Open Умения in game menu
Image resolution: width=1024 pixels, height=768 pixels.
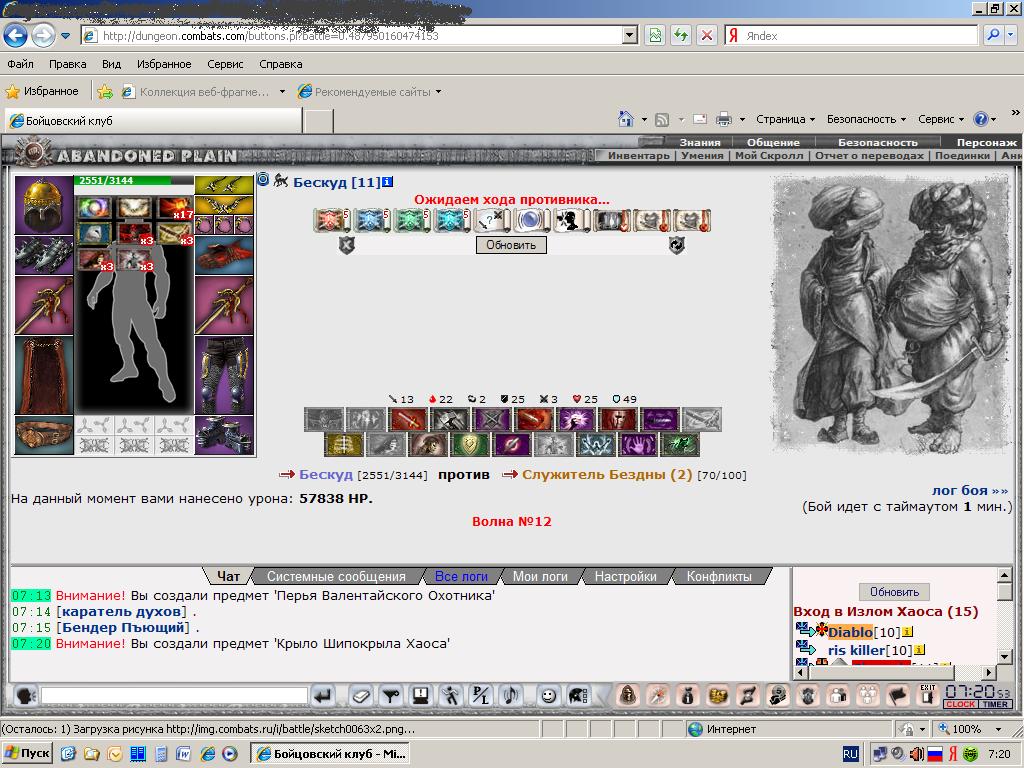[703, 155]
